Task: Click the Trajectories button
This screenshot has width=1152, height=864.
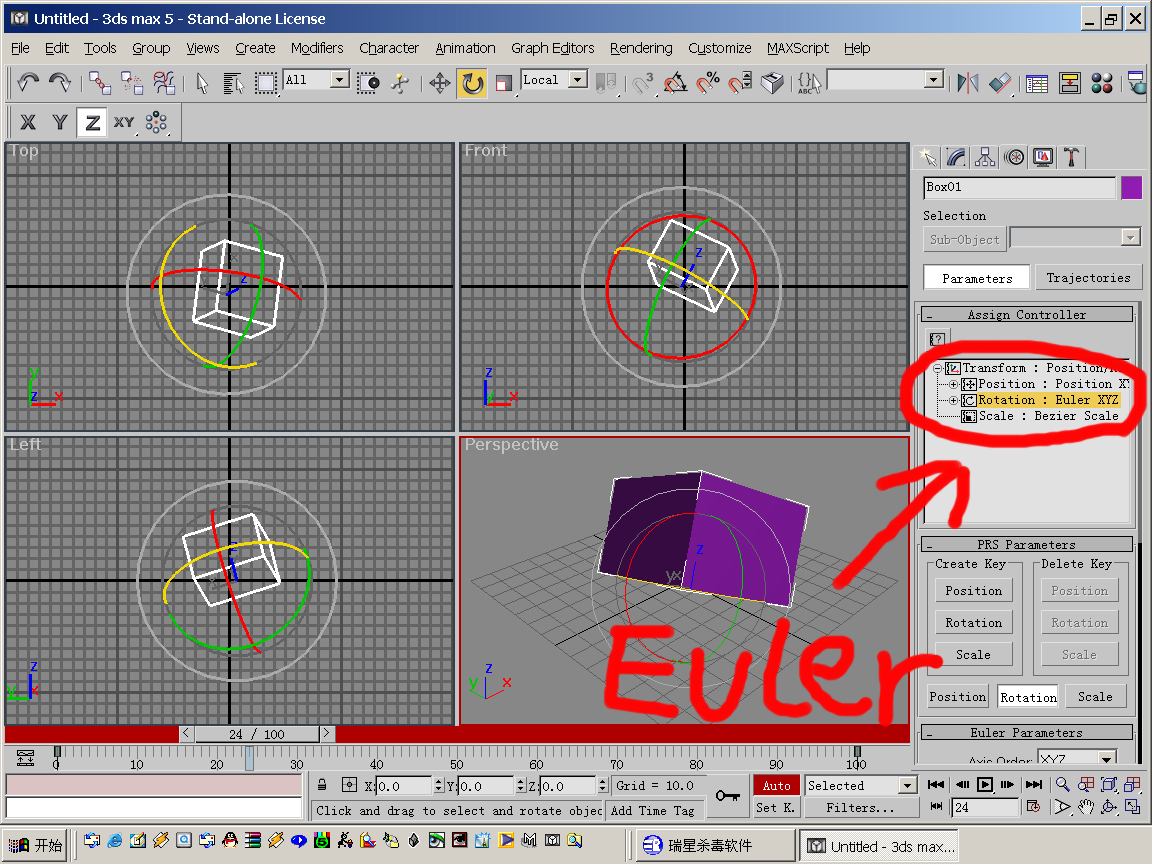Action: point(1088,278)
